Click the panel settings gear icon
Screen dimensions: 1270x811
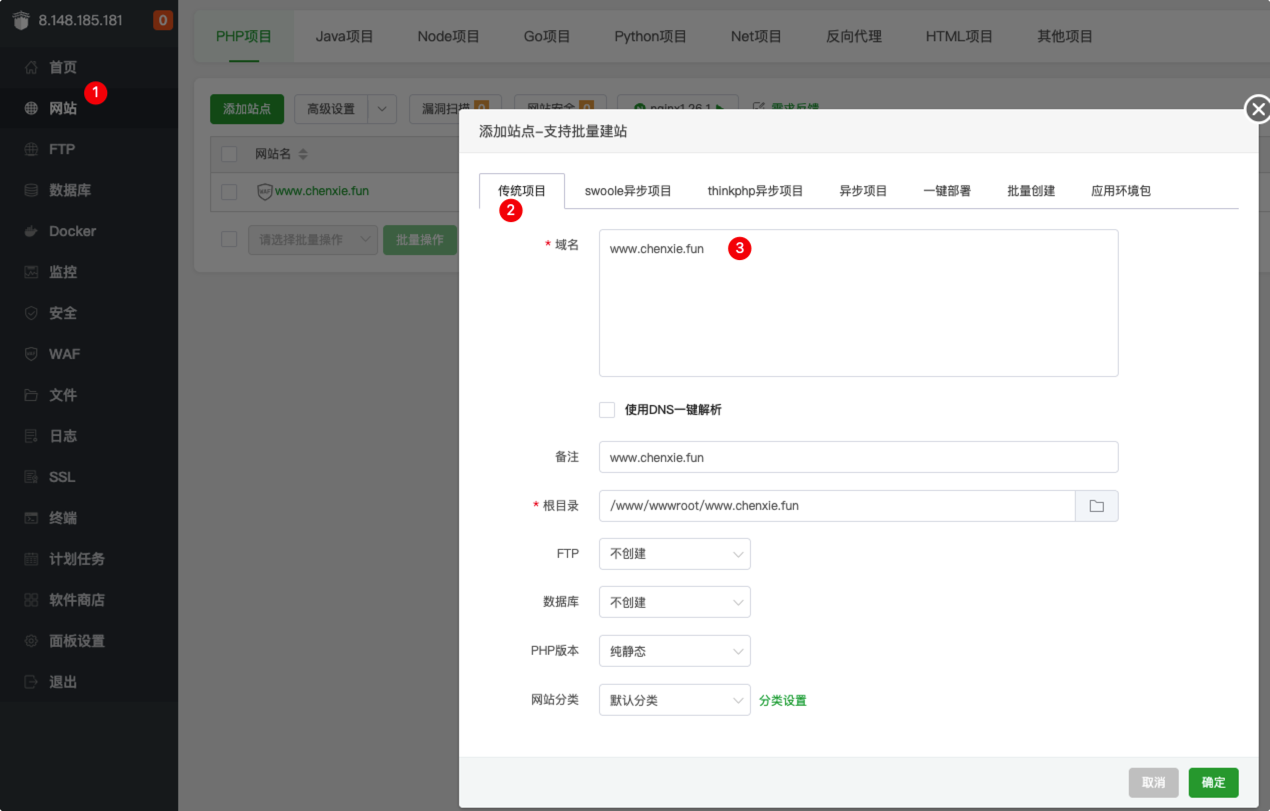click(31, 641)
